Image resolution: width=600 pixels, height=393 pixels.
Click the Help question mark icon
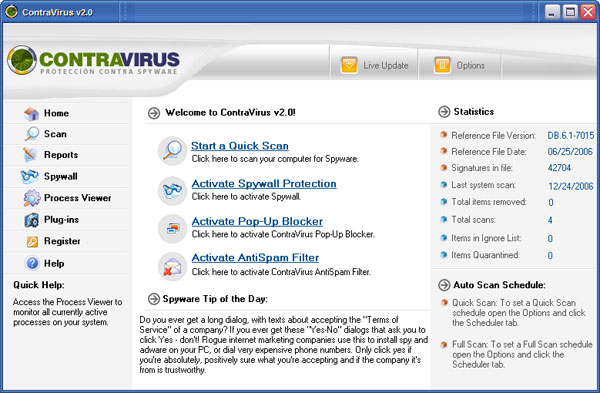32,263
